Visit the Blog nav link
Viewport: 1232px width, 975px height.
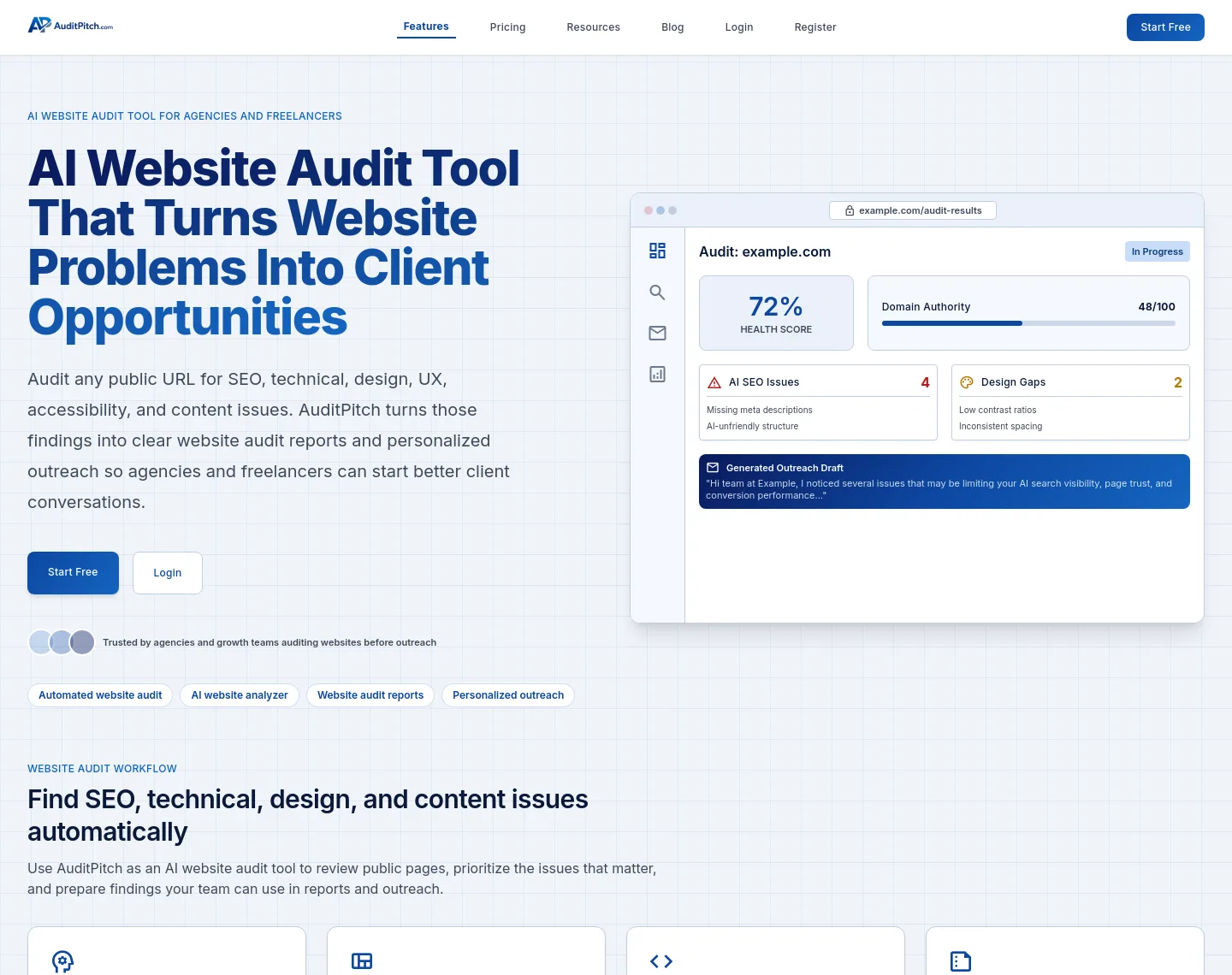point(672,27)
